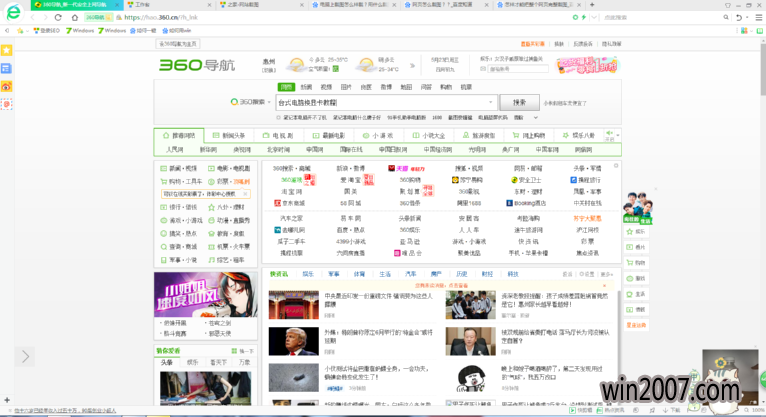
Task: Open the 苏宁大聚惠 orange link
Action: click(x=587, y=218)
